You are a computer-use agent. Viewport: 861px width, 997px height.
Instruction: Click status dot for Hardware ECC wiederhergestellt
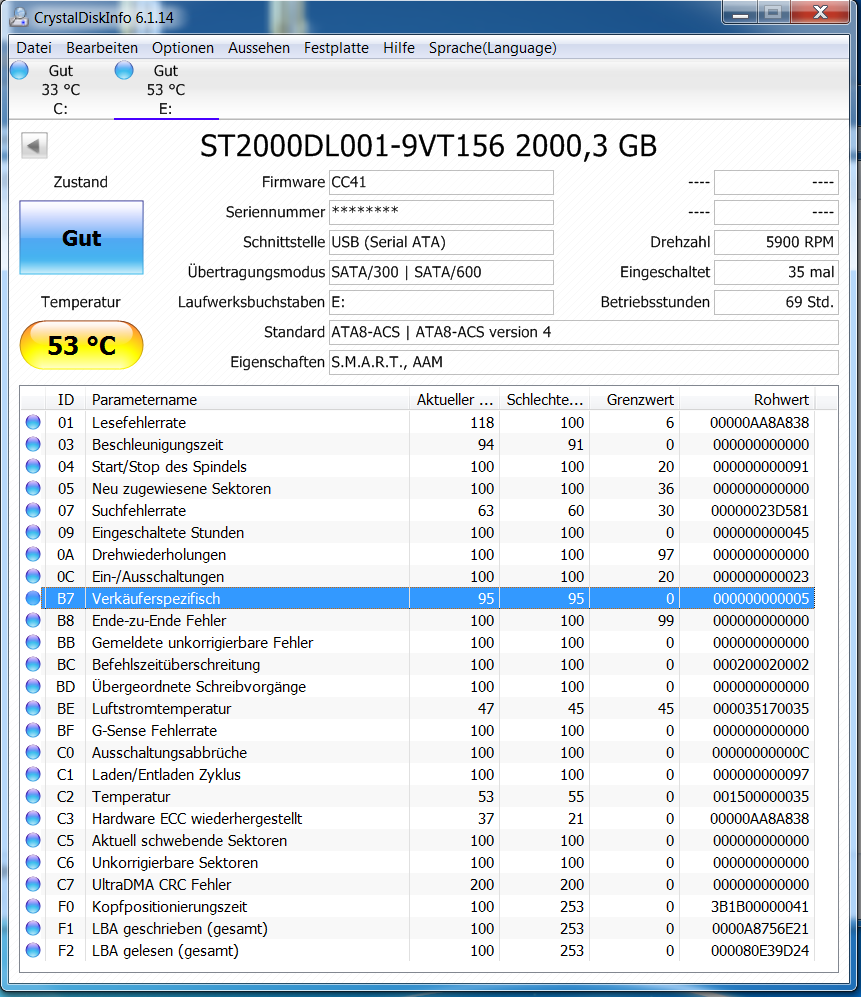[x=33, y=818]
